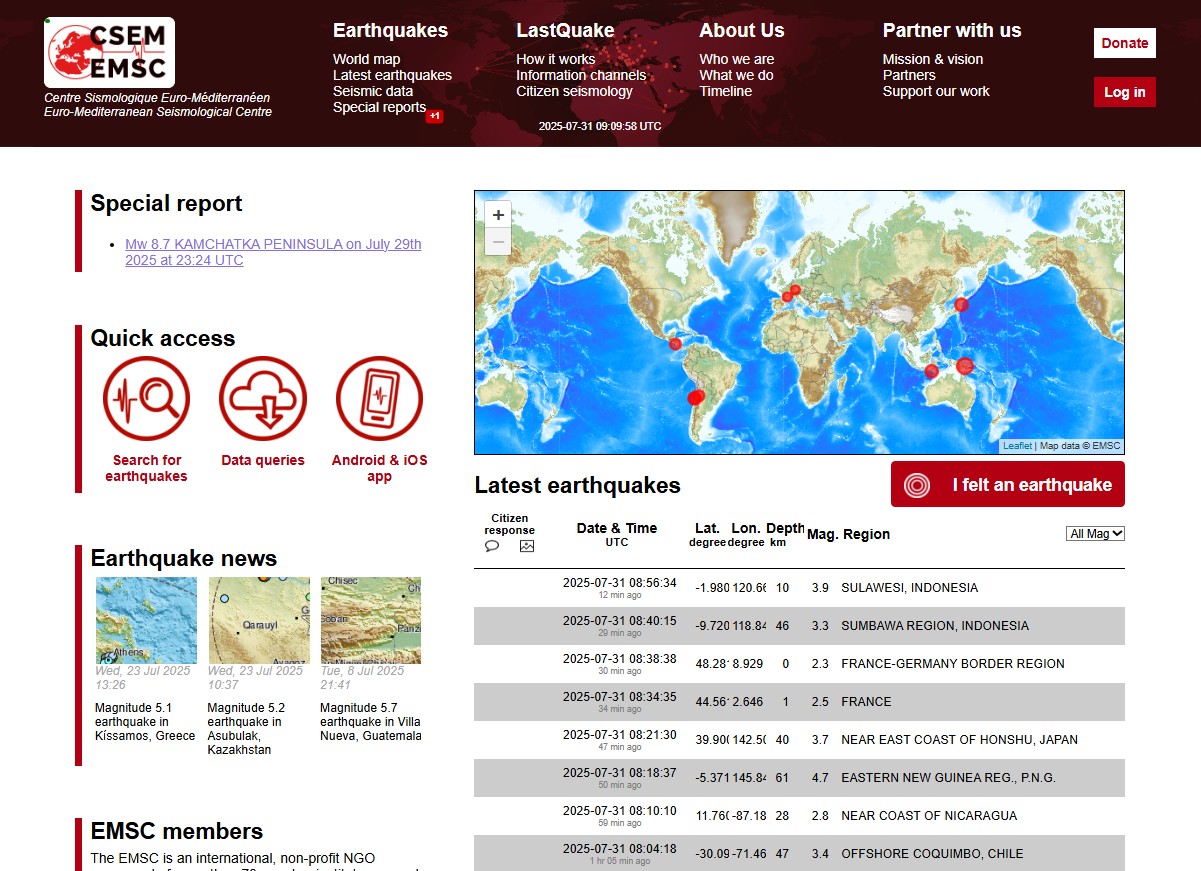Click the CSEM EMSC logo
This screenshot has height=871, width=1201.
pos(110,52)
